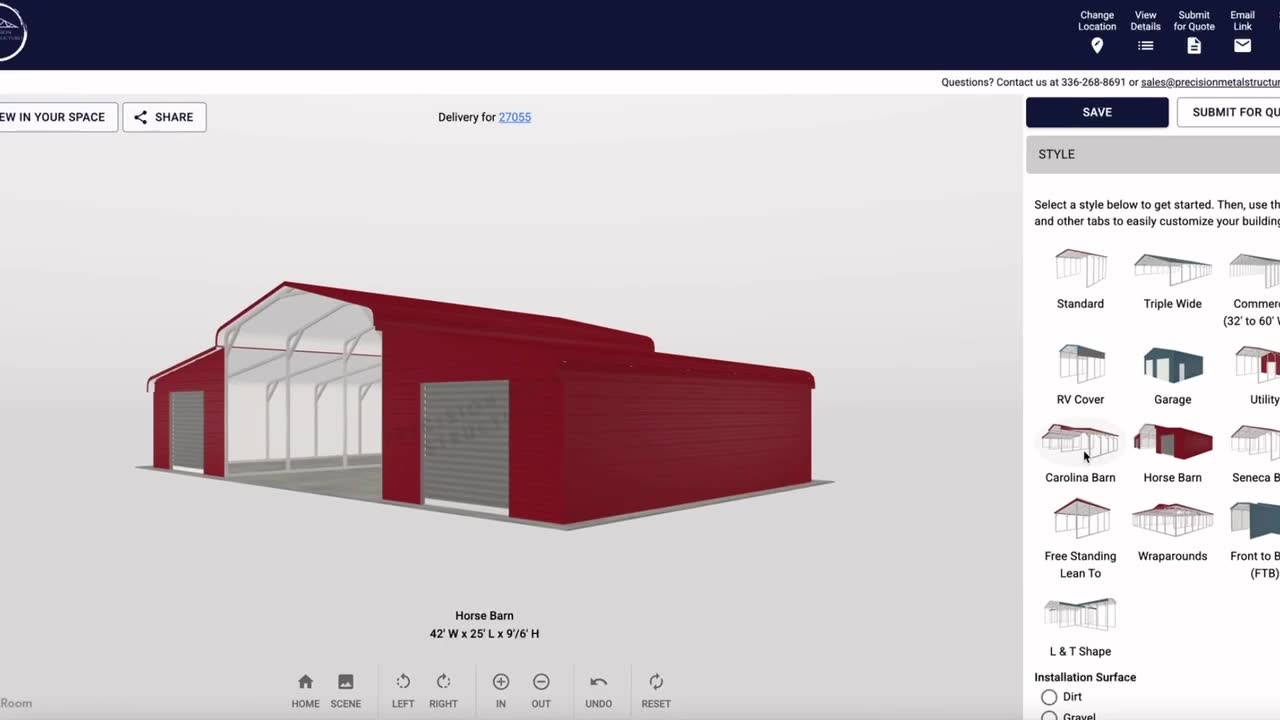This screenshot has width=1280, height=720.
Task: Choose the Triple Wide style thumbnail
Action: pos(1173,269)
